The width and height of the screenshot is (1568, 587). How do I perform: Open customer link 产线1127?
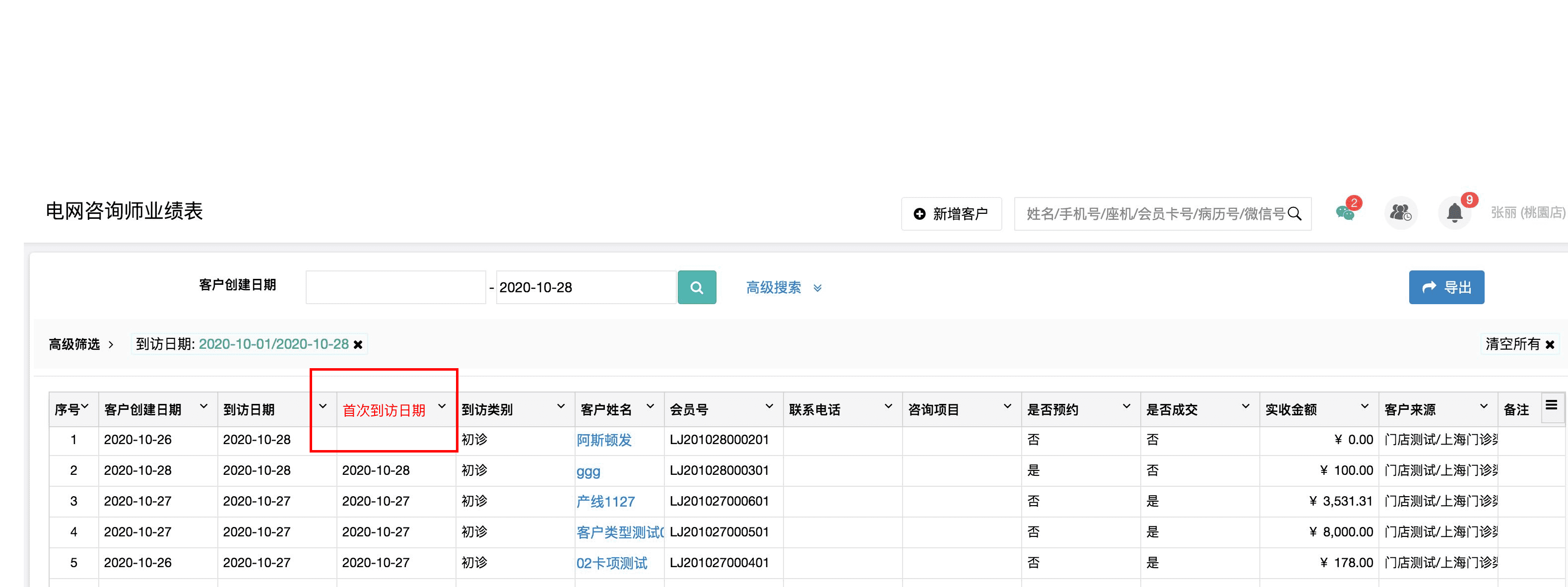tap(605, 502)
